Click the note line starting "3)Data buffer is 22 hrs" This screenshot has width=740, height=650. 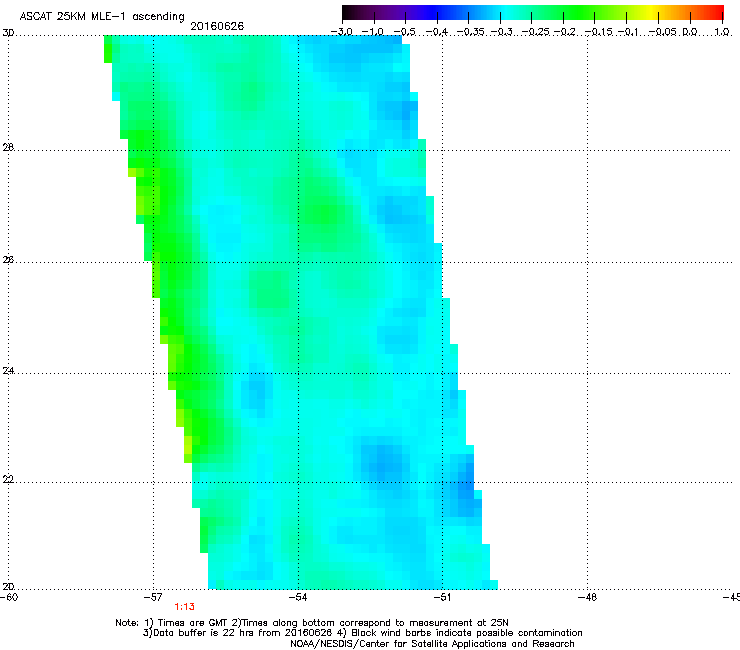pyautogui.click(x=362, y=633)
